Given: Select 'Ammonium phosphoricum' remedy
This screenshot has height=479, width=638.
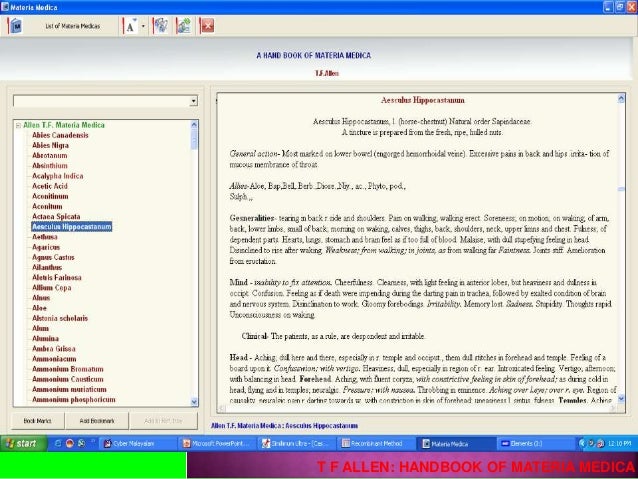Looking at the screenshot, I should pos(74,400).
